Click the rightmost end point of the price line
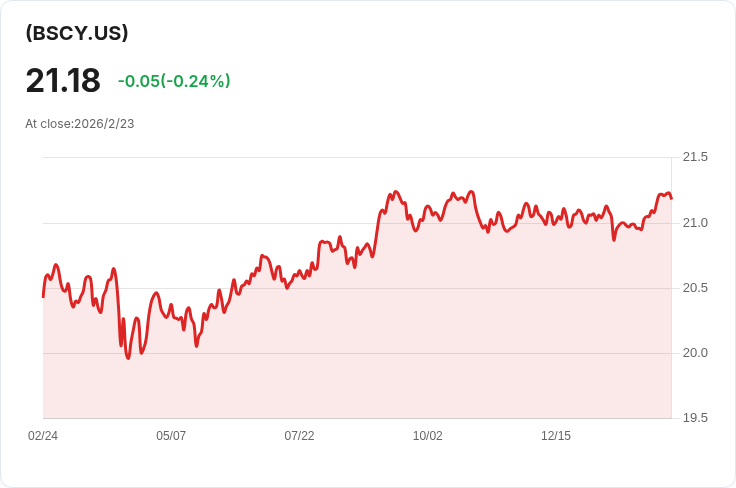Image resolution: width=736 pixels, height=488 pixels. coord(671,198)
